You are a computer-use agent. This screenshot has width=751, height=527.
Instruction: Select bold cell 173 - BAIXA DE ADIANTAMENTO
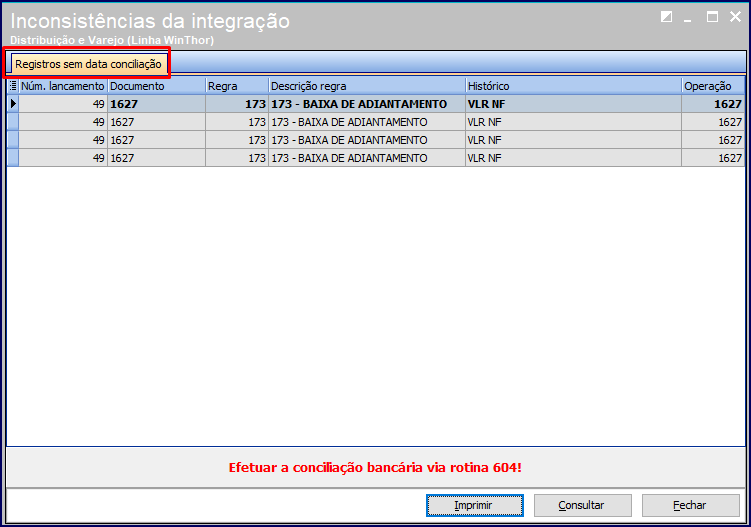[x=366, y=104]
